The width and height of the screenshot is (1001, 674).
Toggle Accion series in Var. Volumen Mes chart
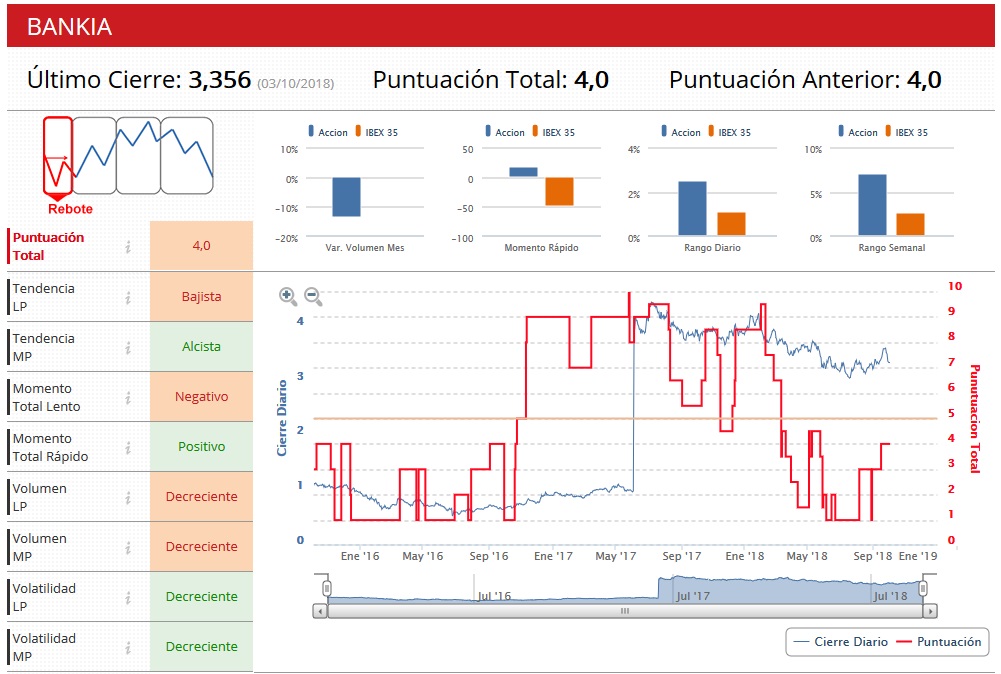(x=328, y=132)
